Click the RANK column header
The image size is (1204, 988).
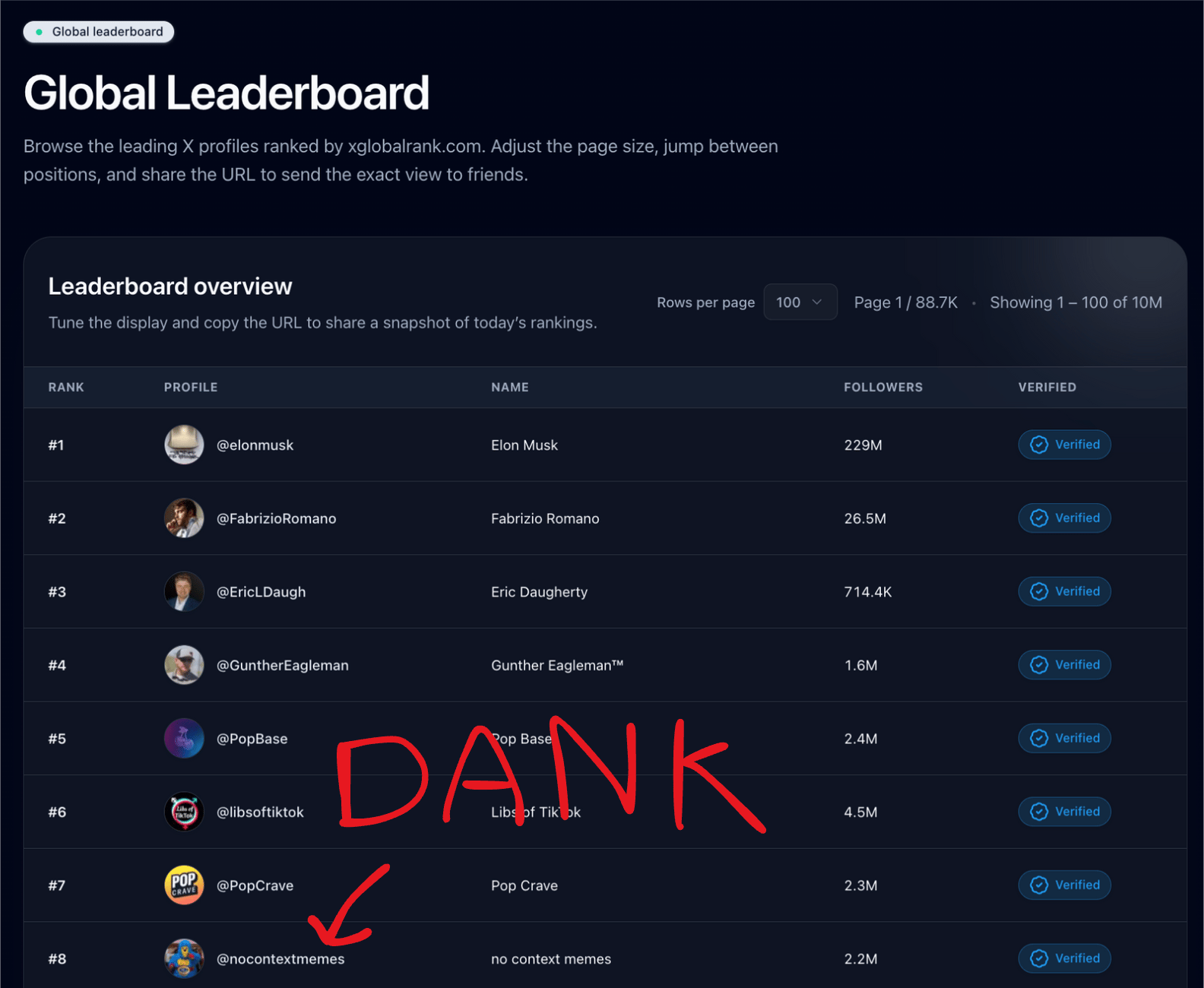tap(66, 388)
